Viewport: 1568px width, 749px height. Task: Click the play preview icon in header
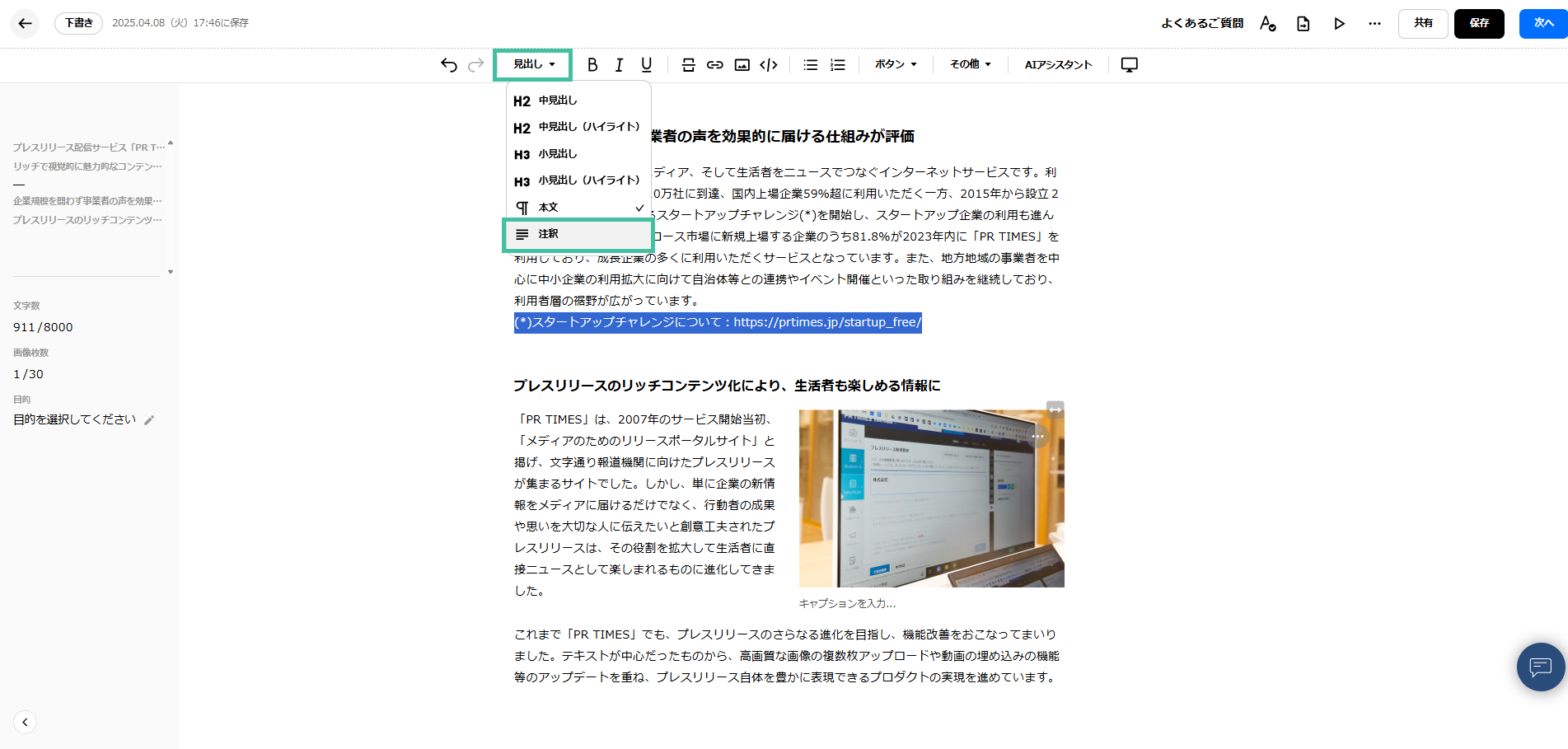[1339, 24]
